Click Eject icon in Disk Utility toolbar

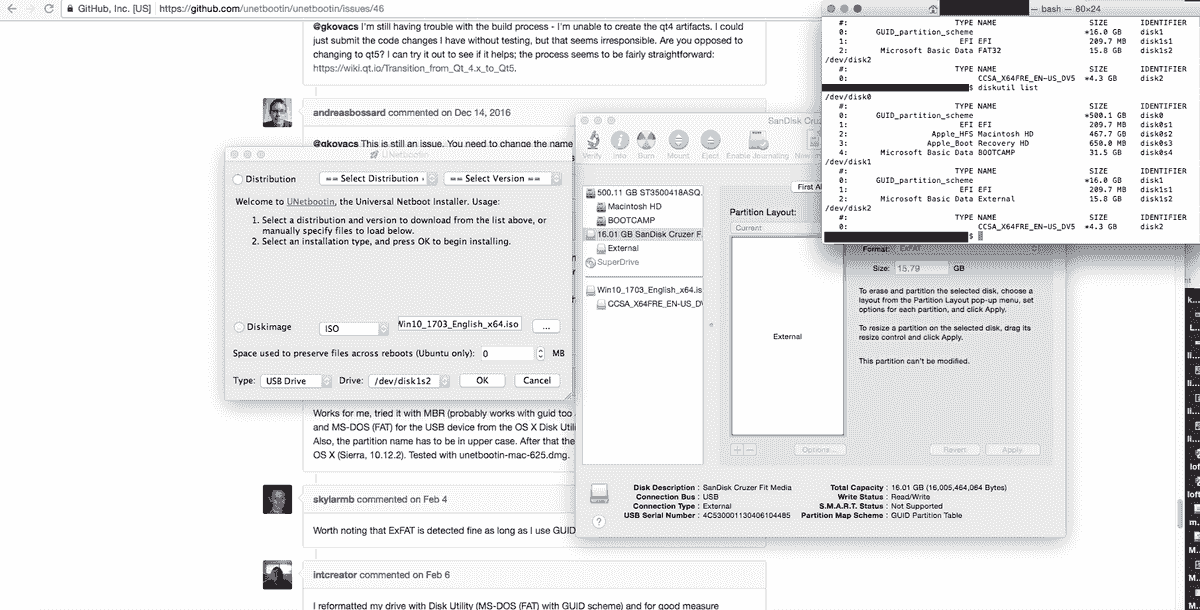pos(710,140)
